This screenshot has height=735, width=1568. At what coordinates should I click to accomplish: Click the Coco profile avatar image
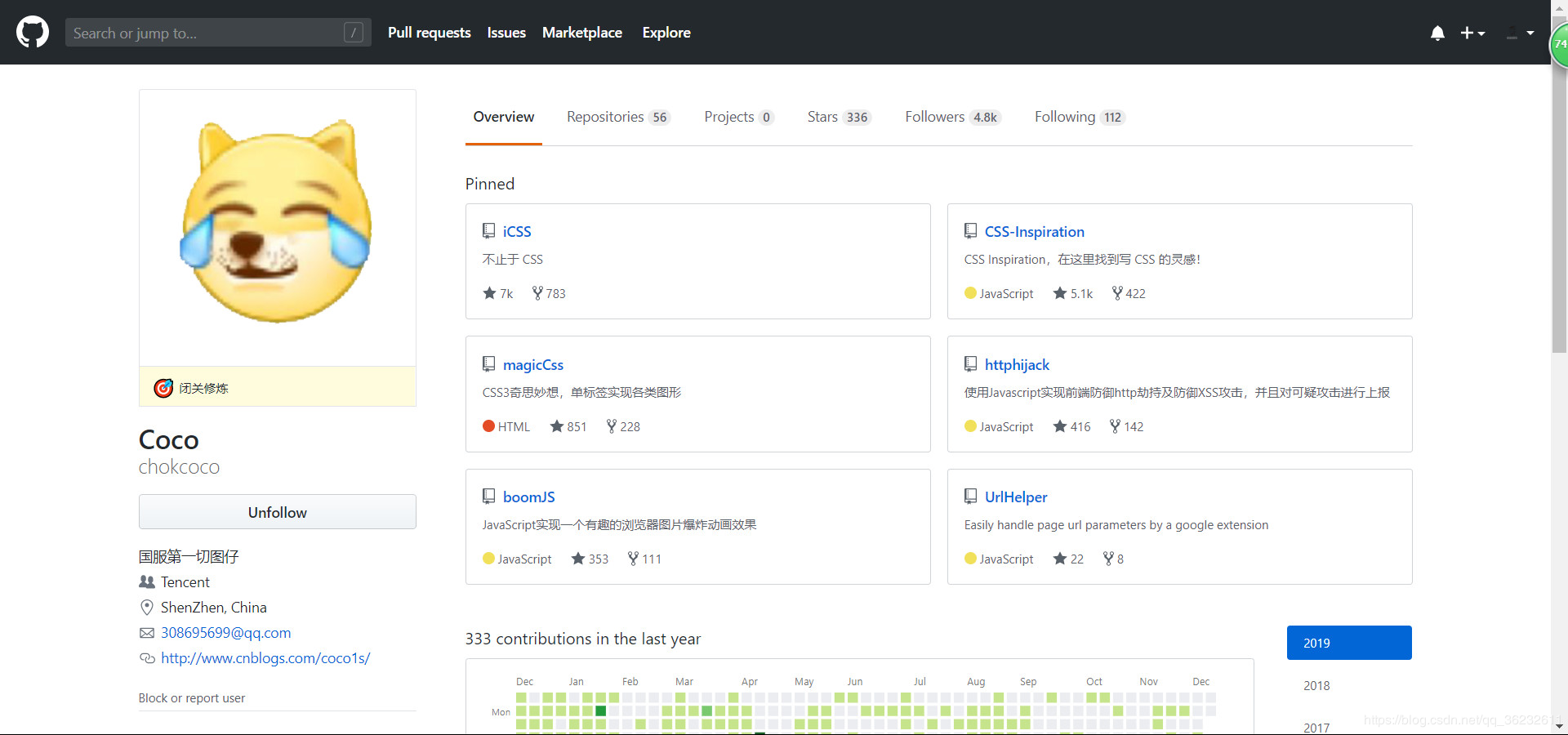coord(278,228)
